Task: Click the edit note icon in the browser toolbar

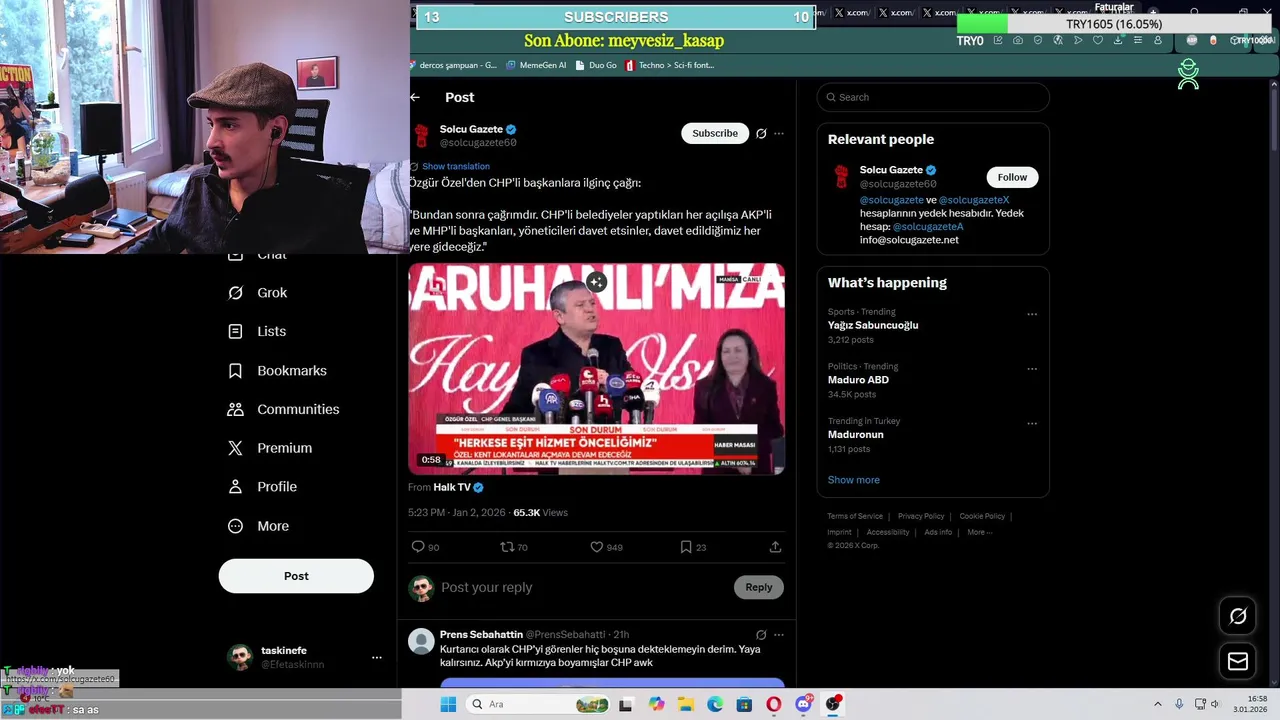Action: tap(998, 40)
